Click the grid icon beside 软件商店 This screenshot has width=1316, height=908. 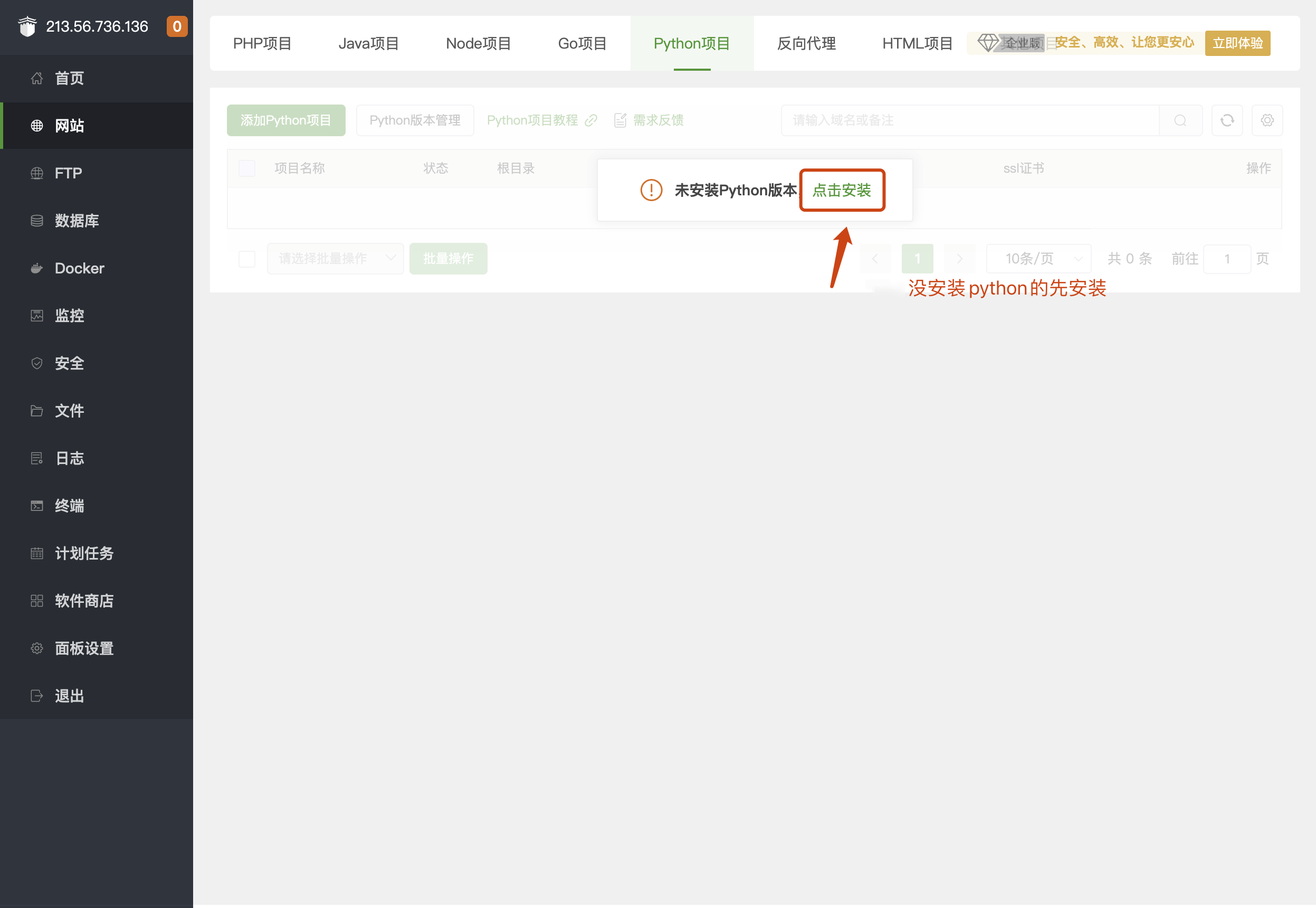37,601
